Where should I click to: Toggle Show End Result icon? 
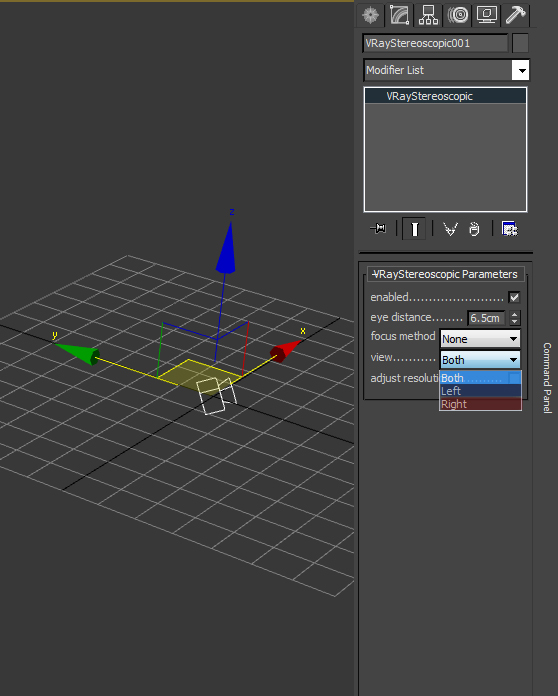(414, 229)
